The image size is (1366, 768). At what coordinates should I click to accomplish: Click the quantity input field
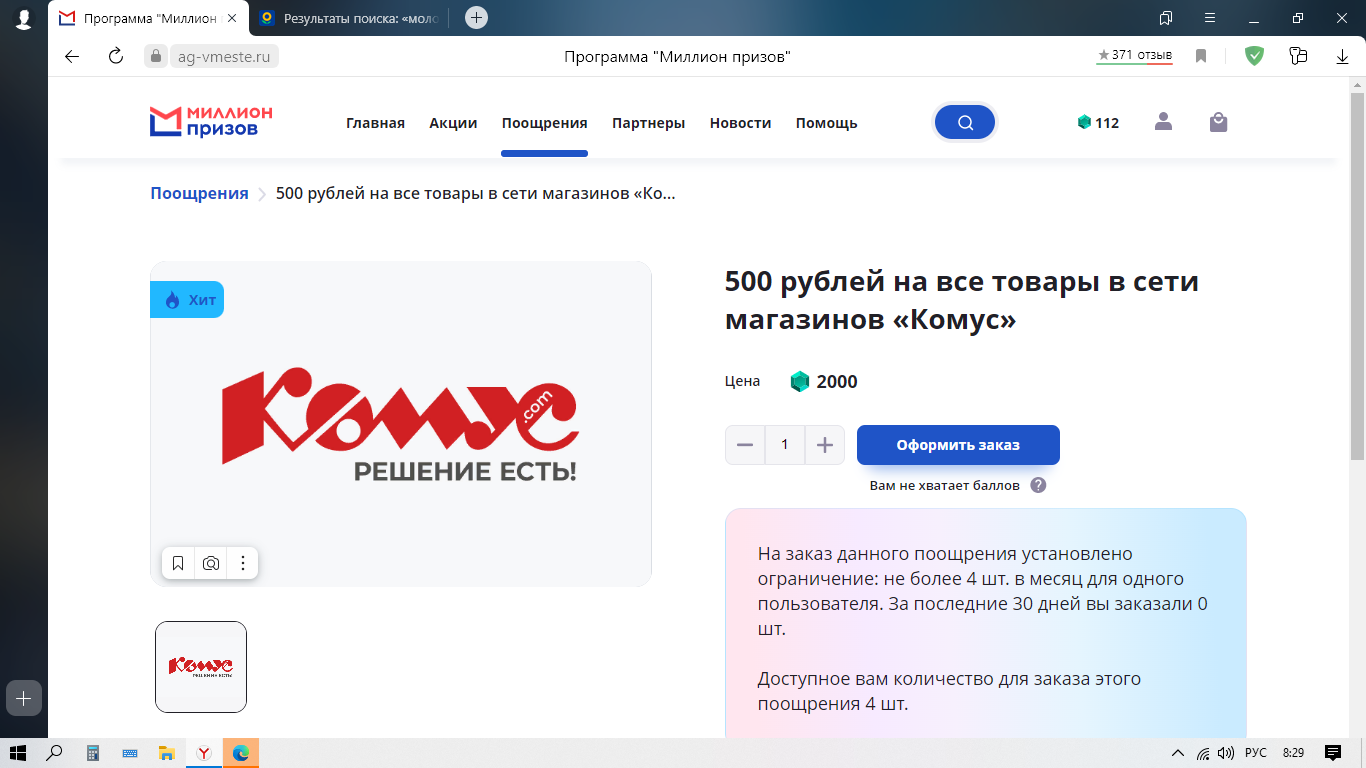pos(785,445)
